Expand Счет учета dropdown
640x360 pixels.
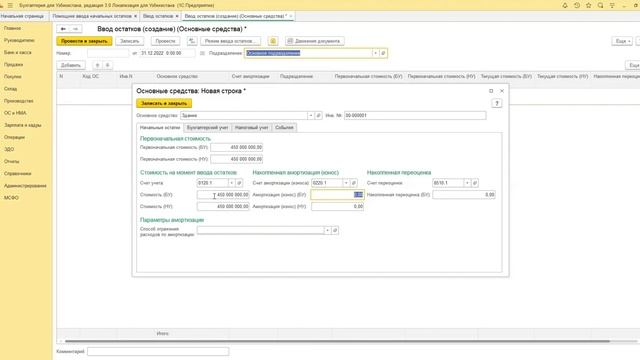point(231,183)
